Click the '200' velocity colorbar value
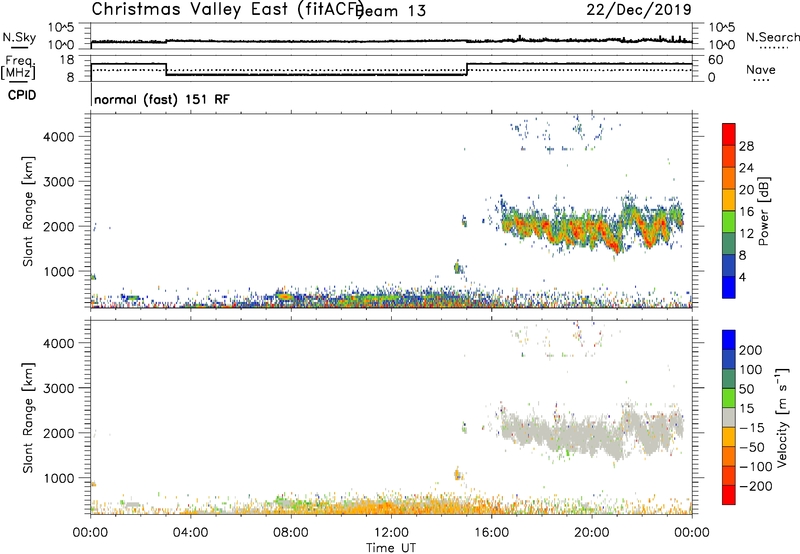The image size is (800, 554). point(751,350)
